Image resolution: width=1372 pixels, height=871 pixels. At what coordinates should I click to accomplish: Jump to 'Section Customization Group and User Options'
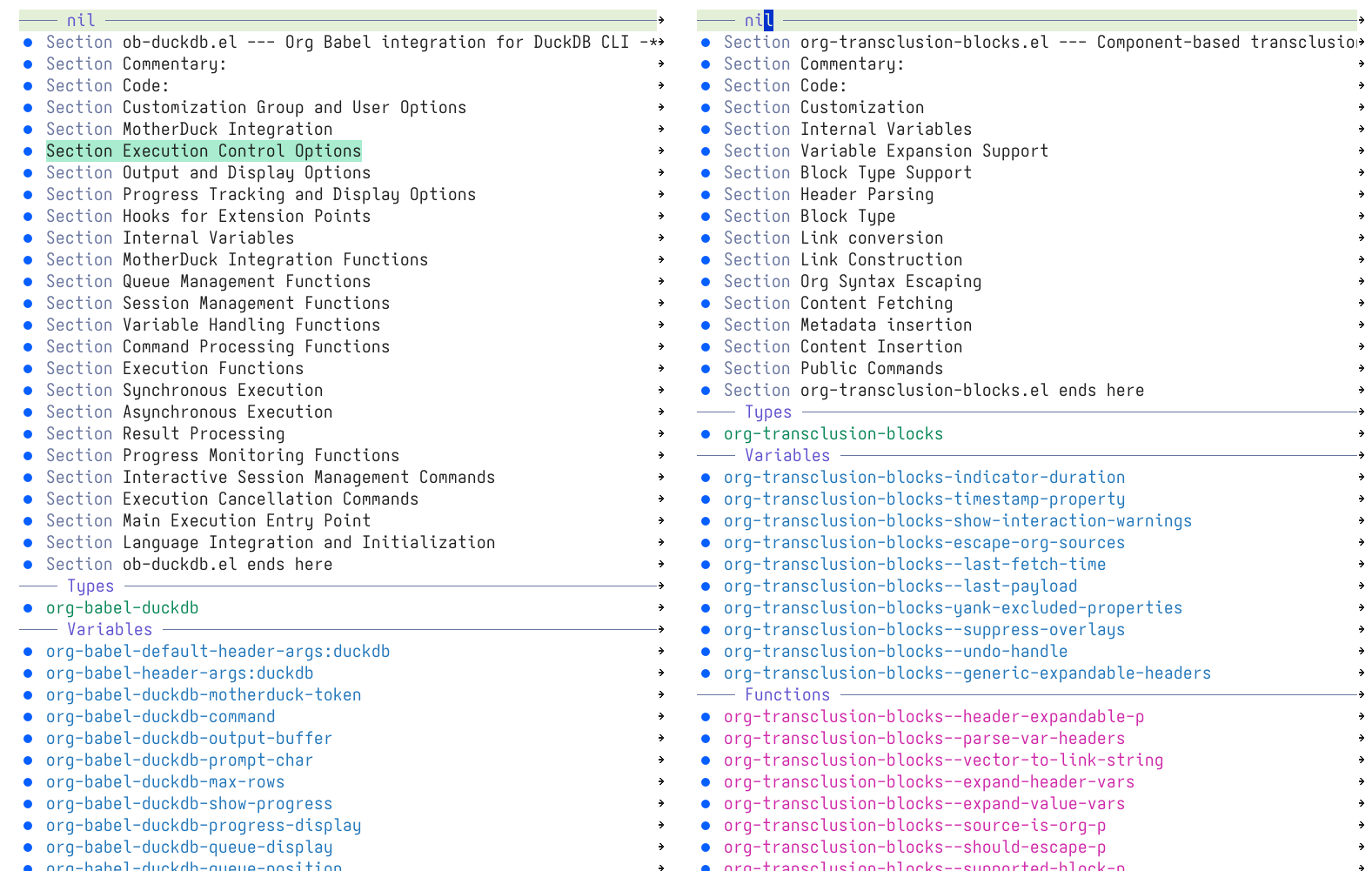point(257,107)
